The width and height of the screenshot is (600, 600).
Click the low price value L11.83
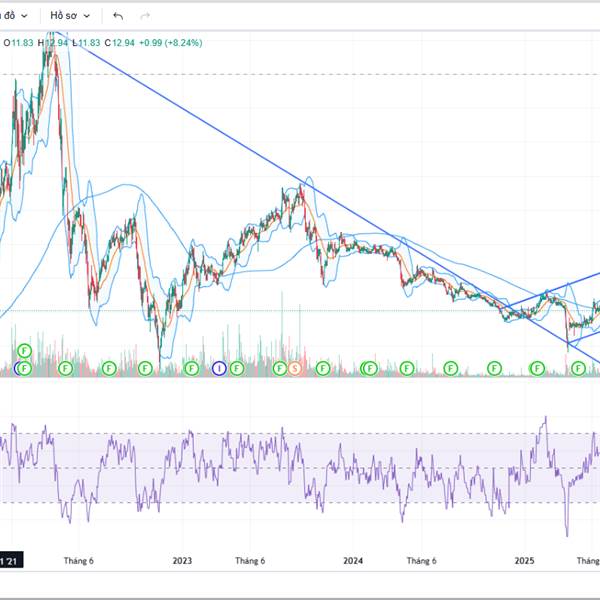pos(86,43)
